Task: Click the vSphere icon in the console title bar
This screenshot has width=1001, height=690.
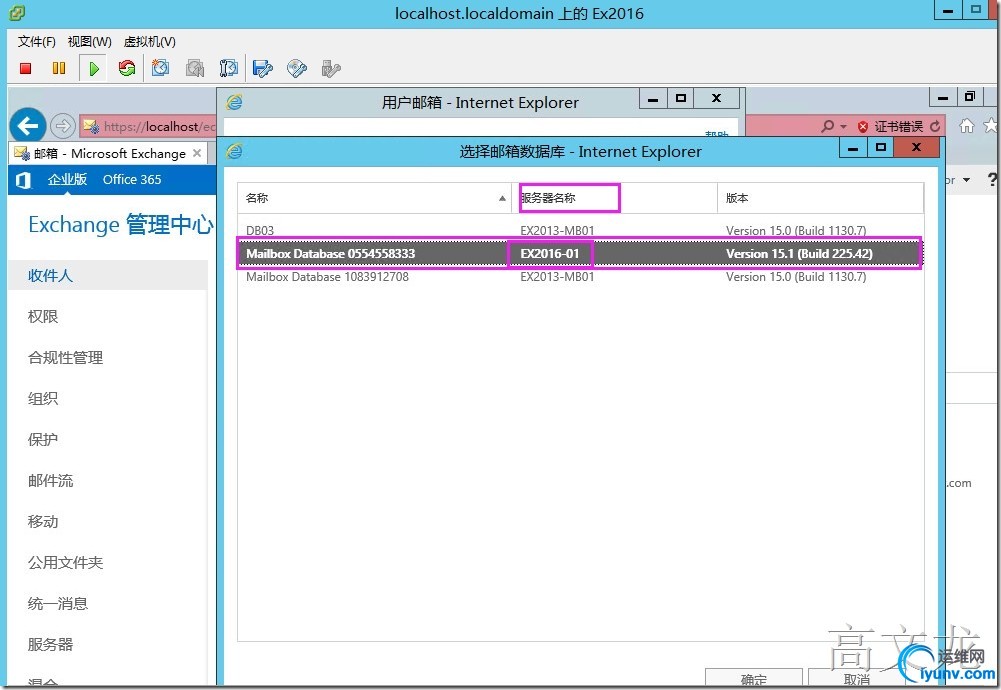Action: pos(17,12)
